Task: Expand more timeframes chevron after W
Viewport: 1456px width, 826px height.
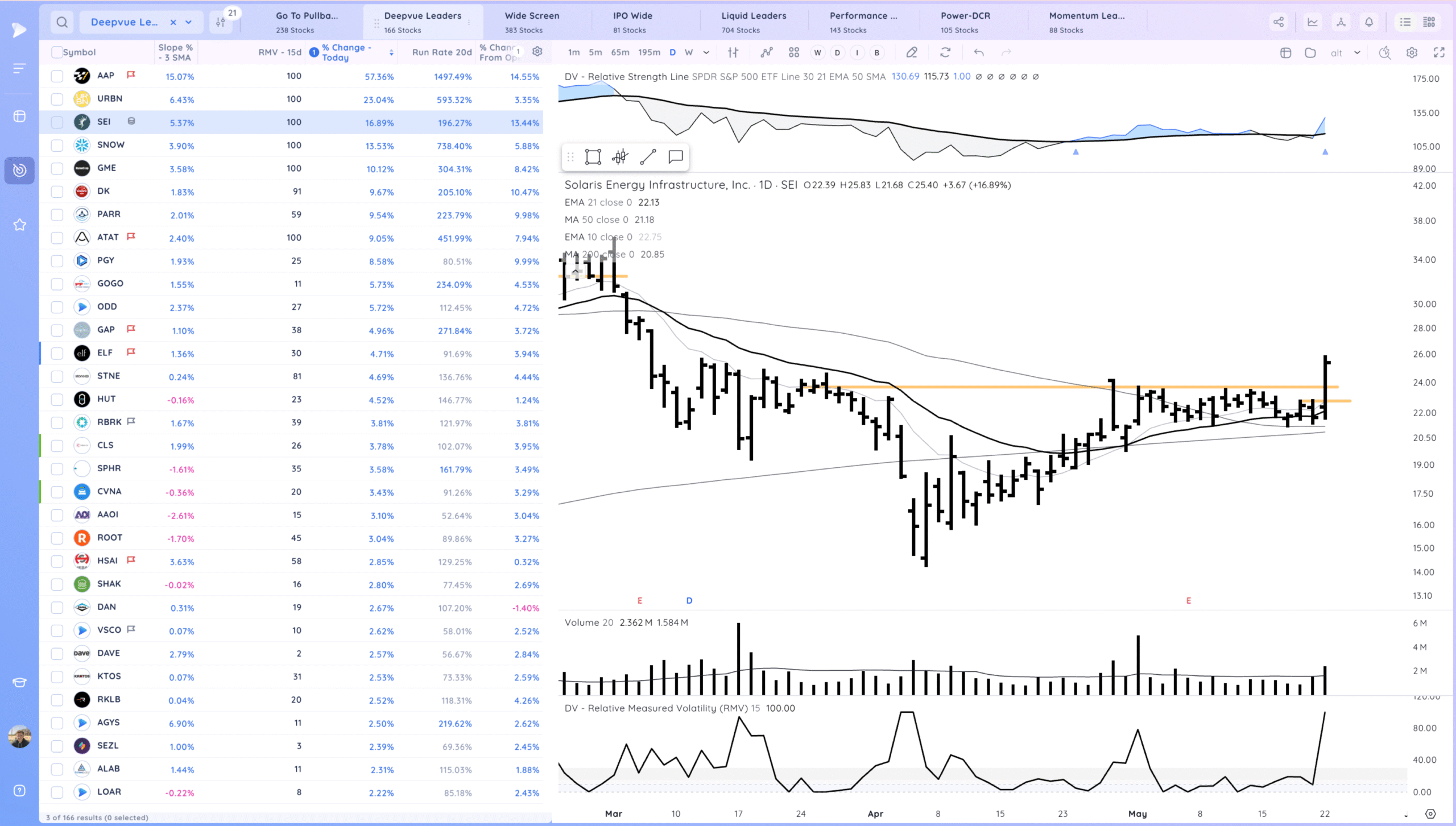Action: (x=706, y=52)
